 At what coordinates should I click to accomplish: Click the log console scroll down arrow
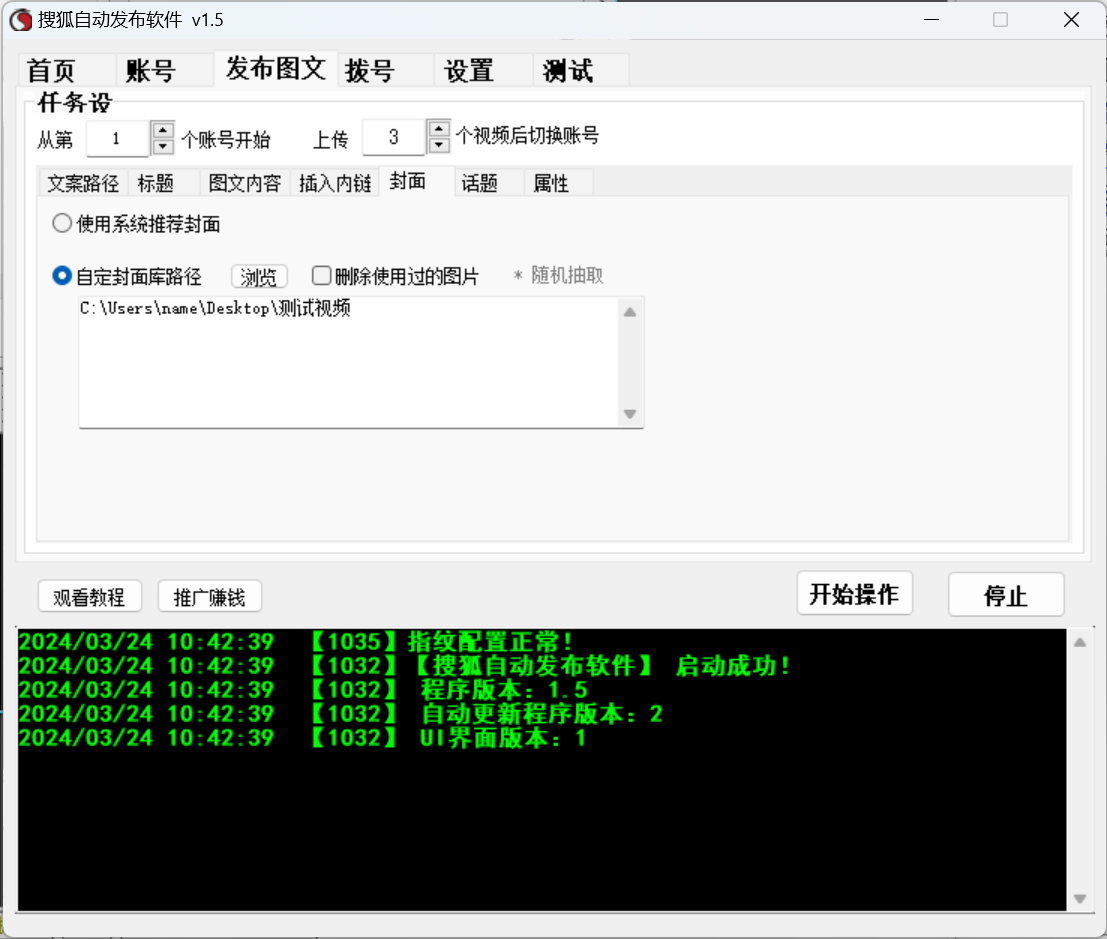(x=1080, y=899)
